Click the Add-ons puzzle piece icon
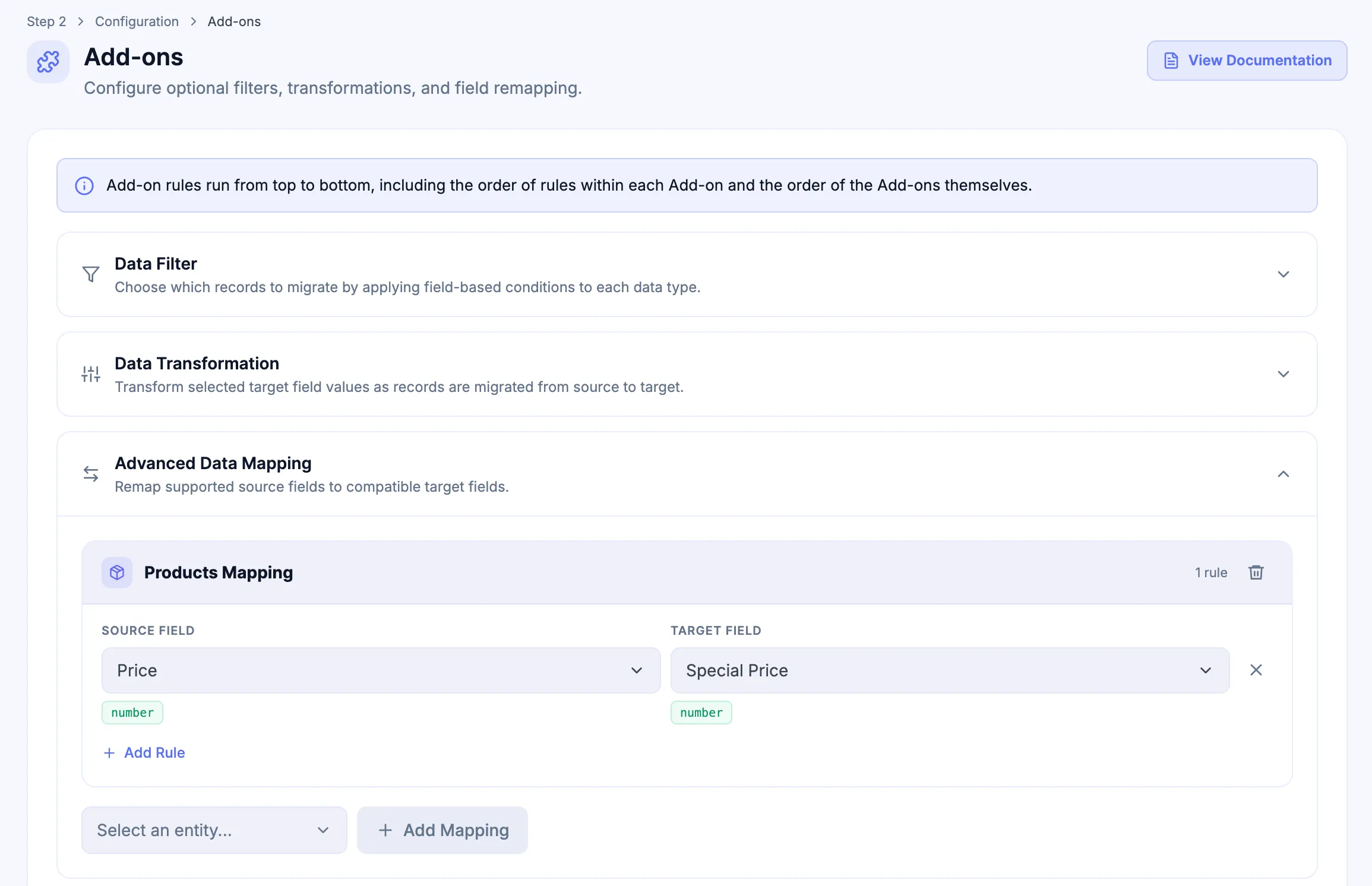The width and height of the screenshot is (1372, 886). [48, 62]
